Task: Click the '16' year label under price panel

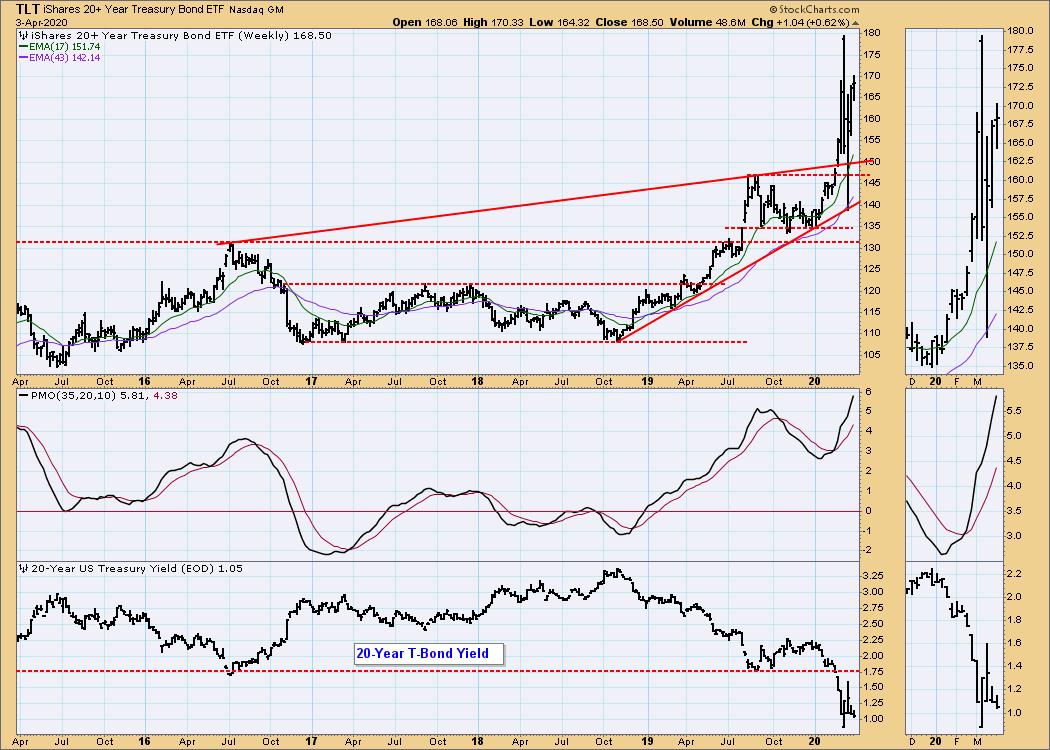Action: coord(144,382)
